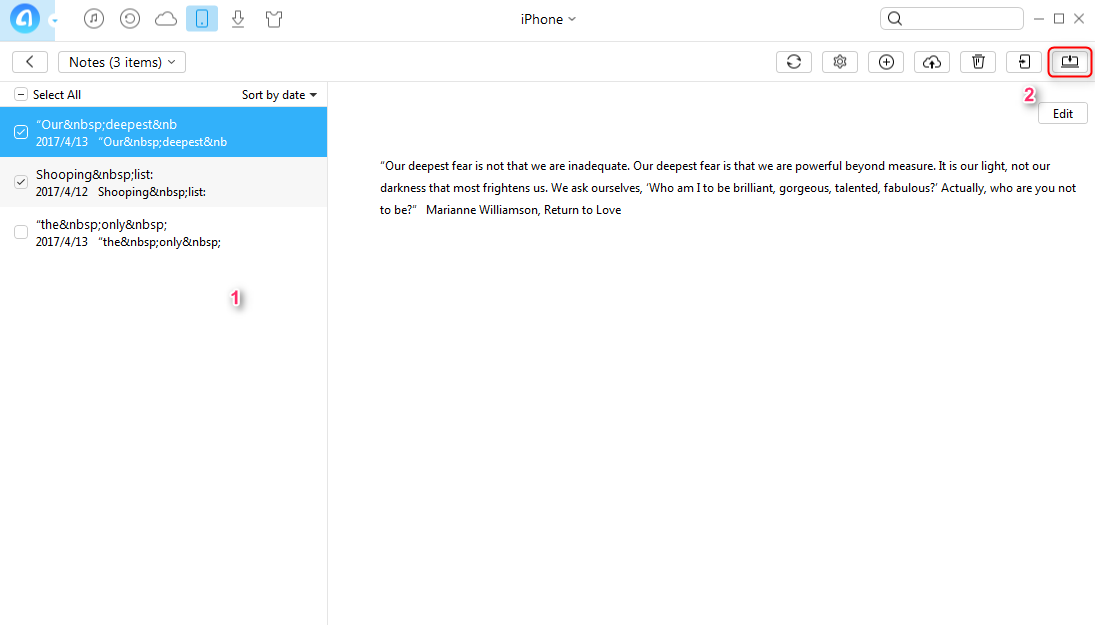This screenshot has height=625, width=1095.
Task: Maximize the AnyTrans window
Action: 1059,19
